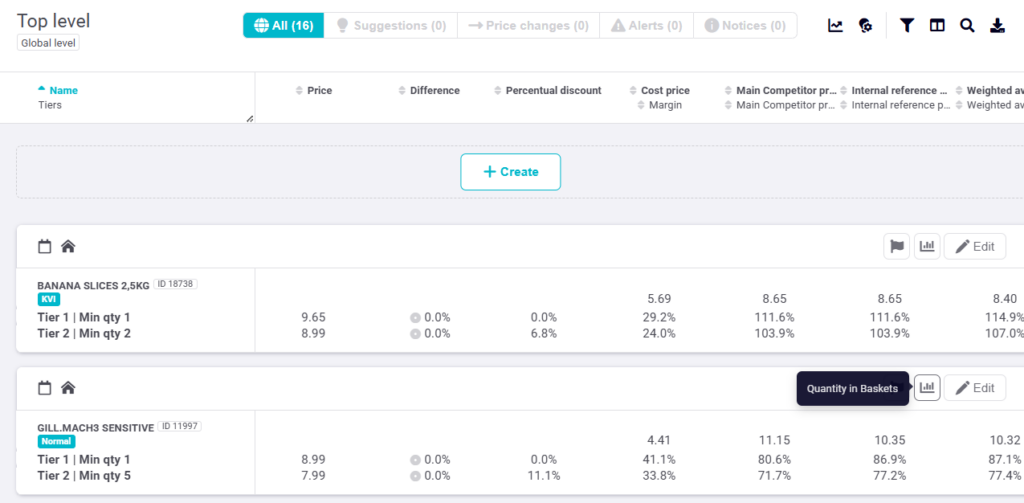The width and height of the screenshot is (1024, 503).
Task: Click the KVI tag
Action: (x=49, y=299)
